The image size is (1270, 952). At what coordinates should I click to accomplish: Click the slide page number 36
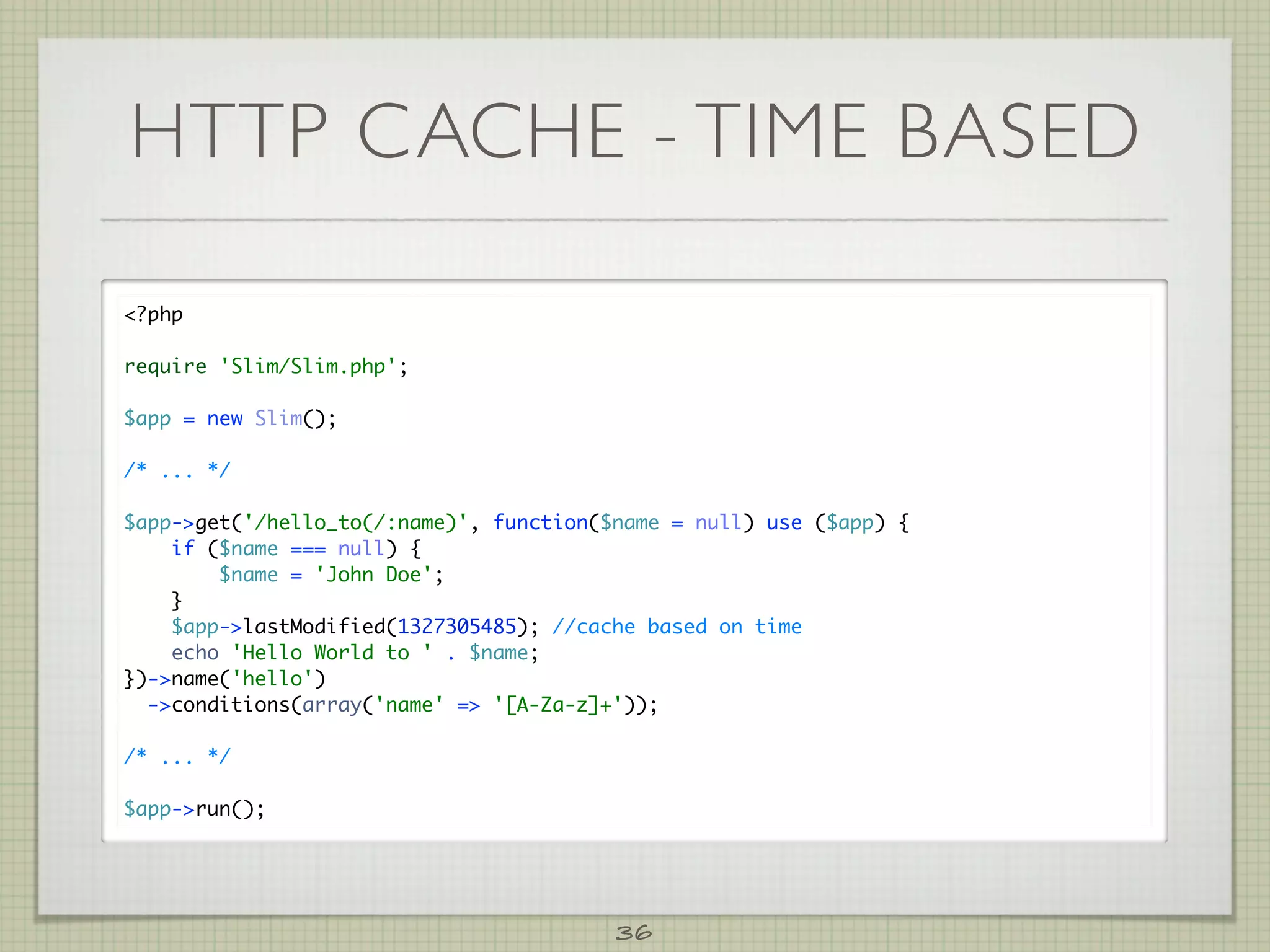coord(634,933)
